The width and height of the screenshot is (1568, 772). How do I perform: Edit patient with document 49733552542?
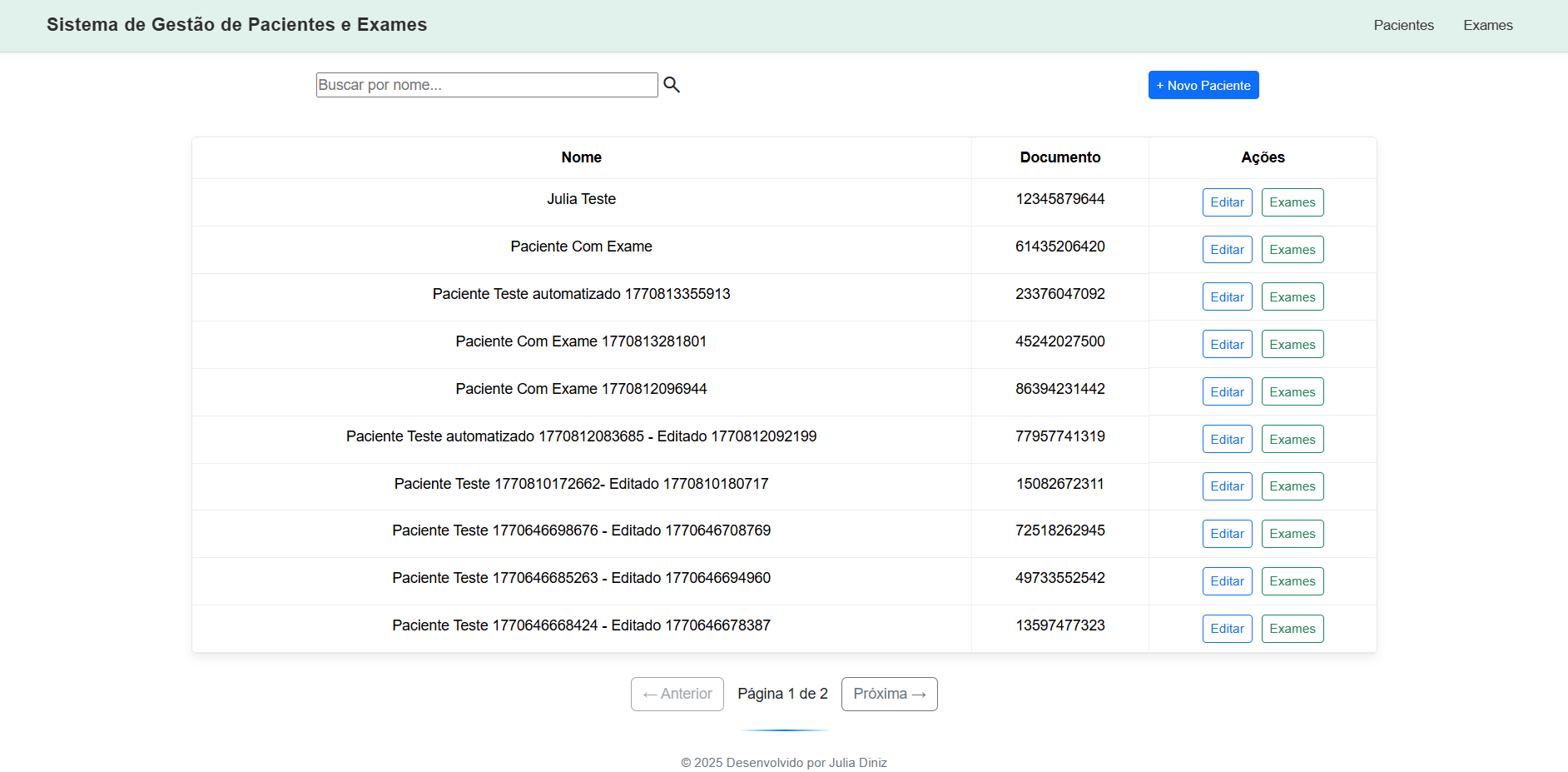[x=1227, y=581]
